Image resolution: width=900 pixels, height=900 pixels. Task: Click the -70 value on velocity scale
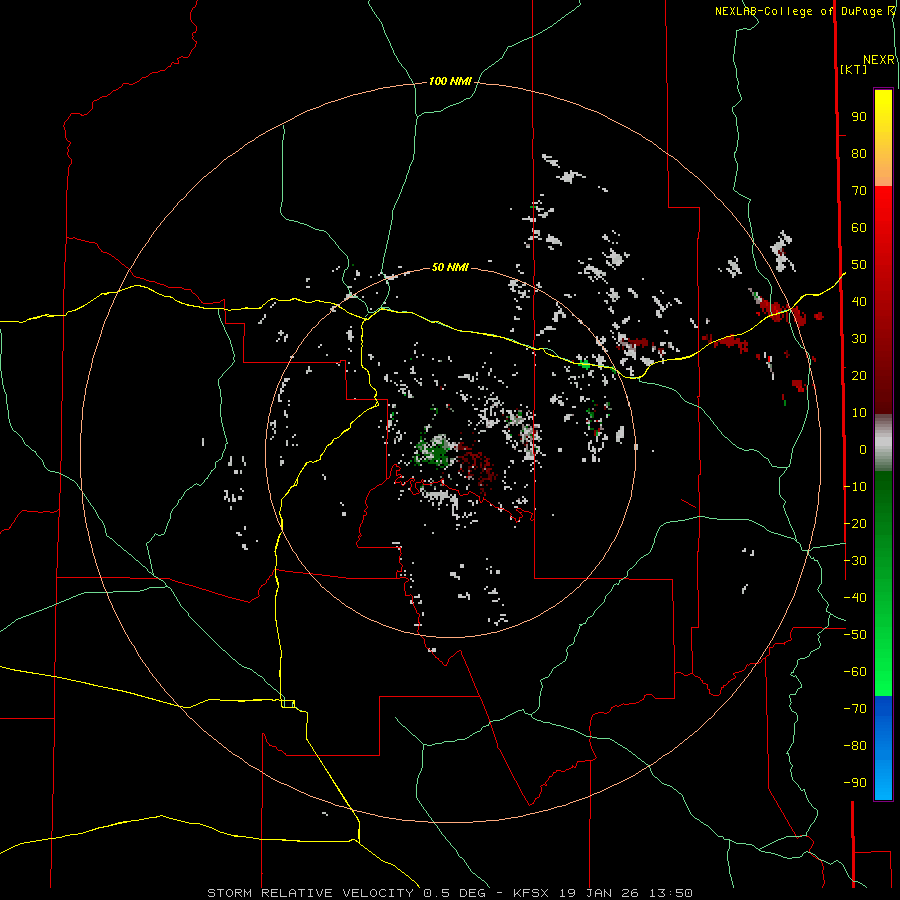(x=855, y=709)
